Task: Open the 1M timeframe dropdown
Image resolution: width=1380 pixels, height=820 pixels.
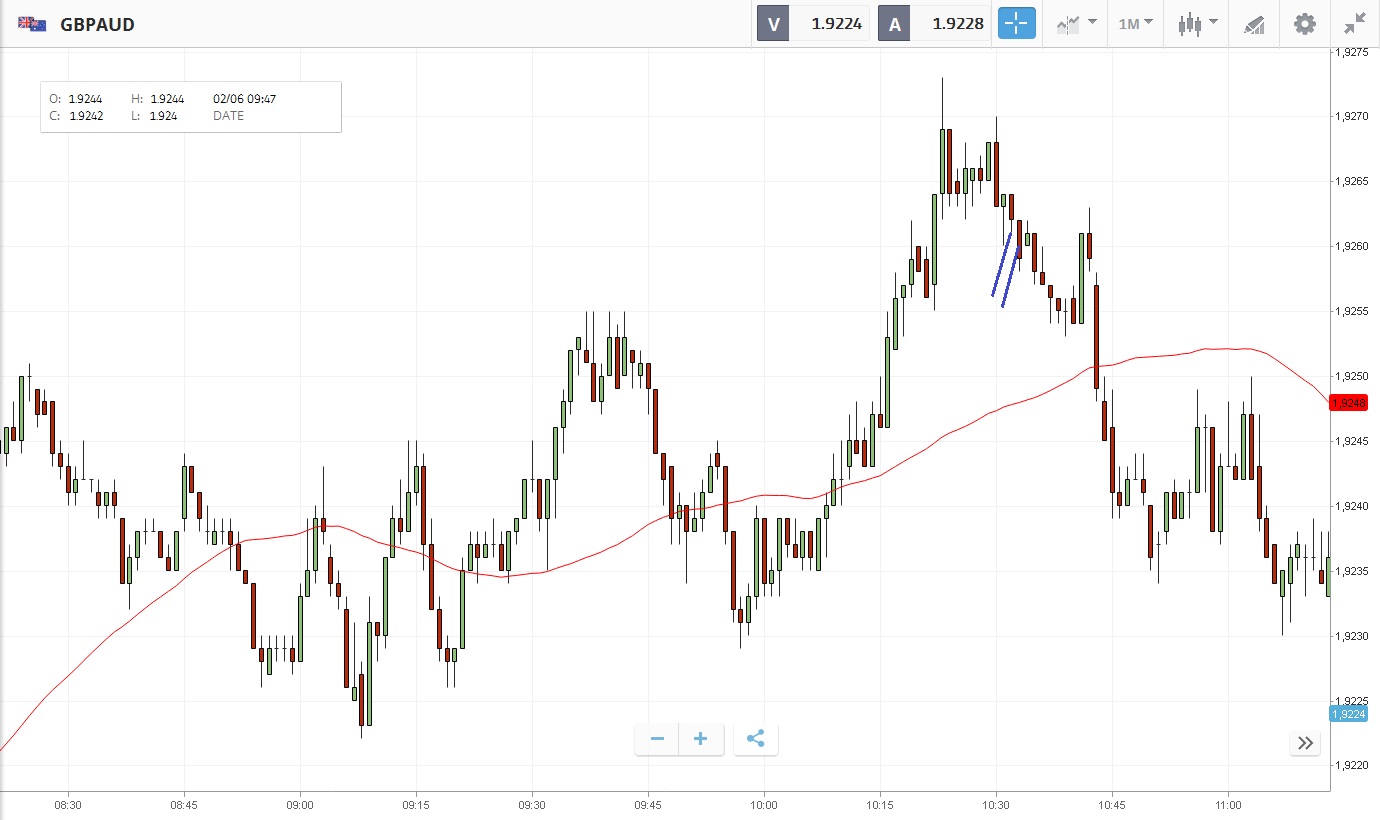Action: point(1135,24)
